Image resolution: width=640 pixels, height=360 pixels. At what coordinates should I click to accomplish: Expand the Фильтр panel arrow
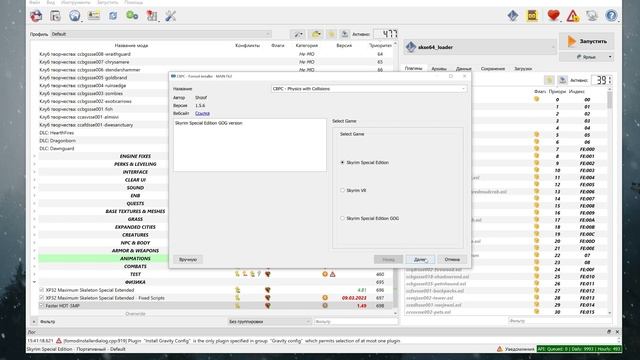click(34, 322)
